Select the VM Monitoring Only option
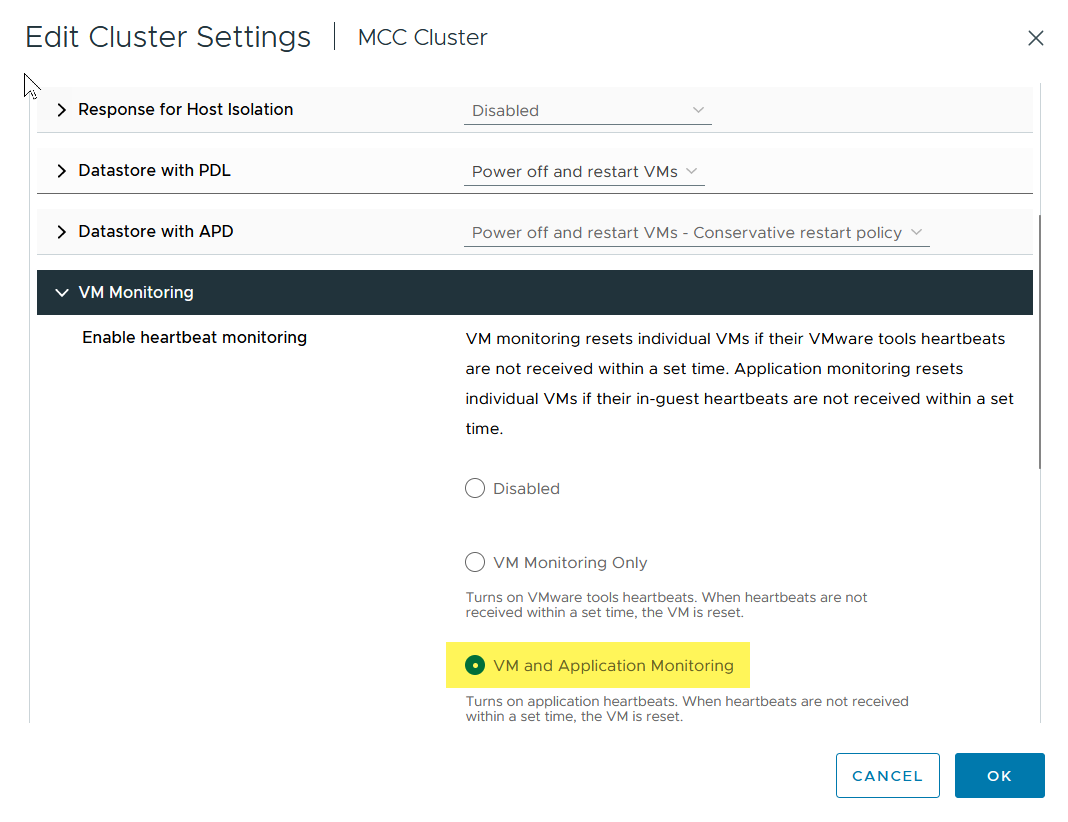This screenshot has height=822, width=1068. click(x=475, y=563)
